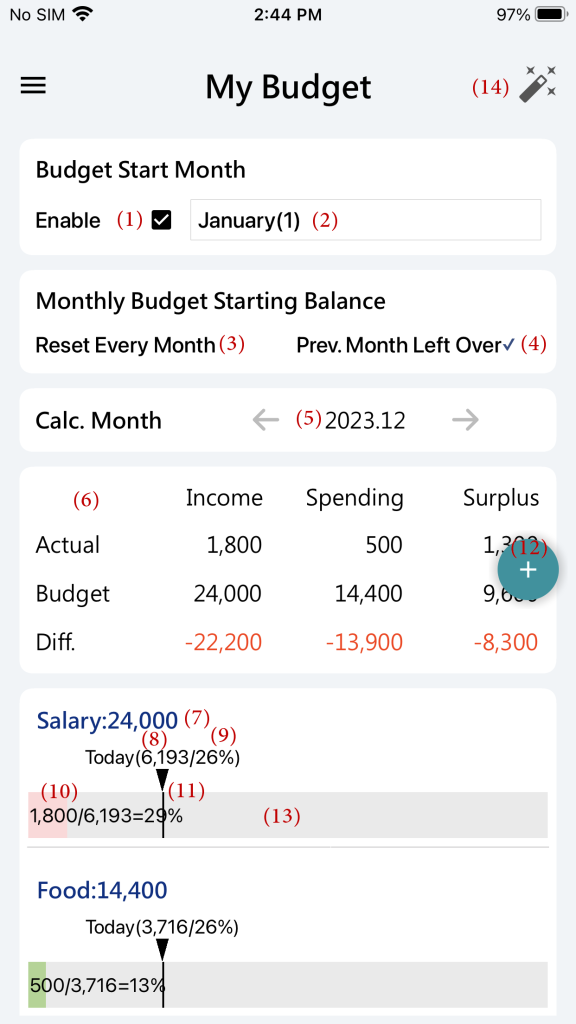576x1024 pixels.
Task: Tap the Income column header
Action: [x=224, y=498]
